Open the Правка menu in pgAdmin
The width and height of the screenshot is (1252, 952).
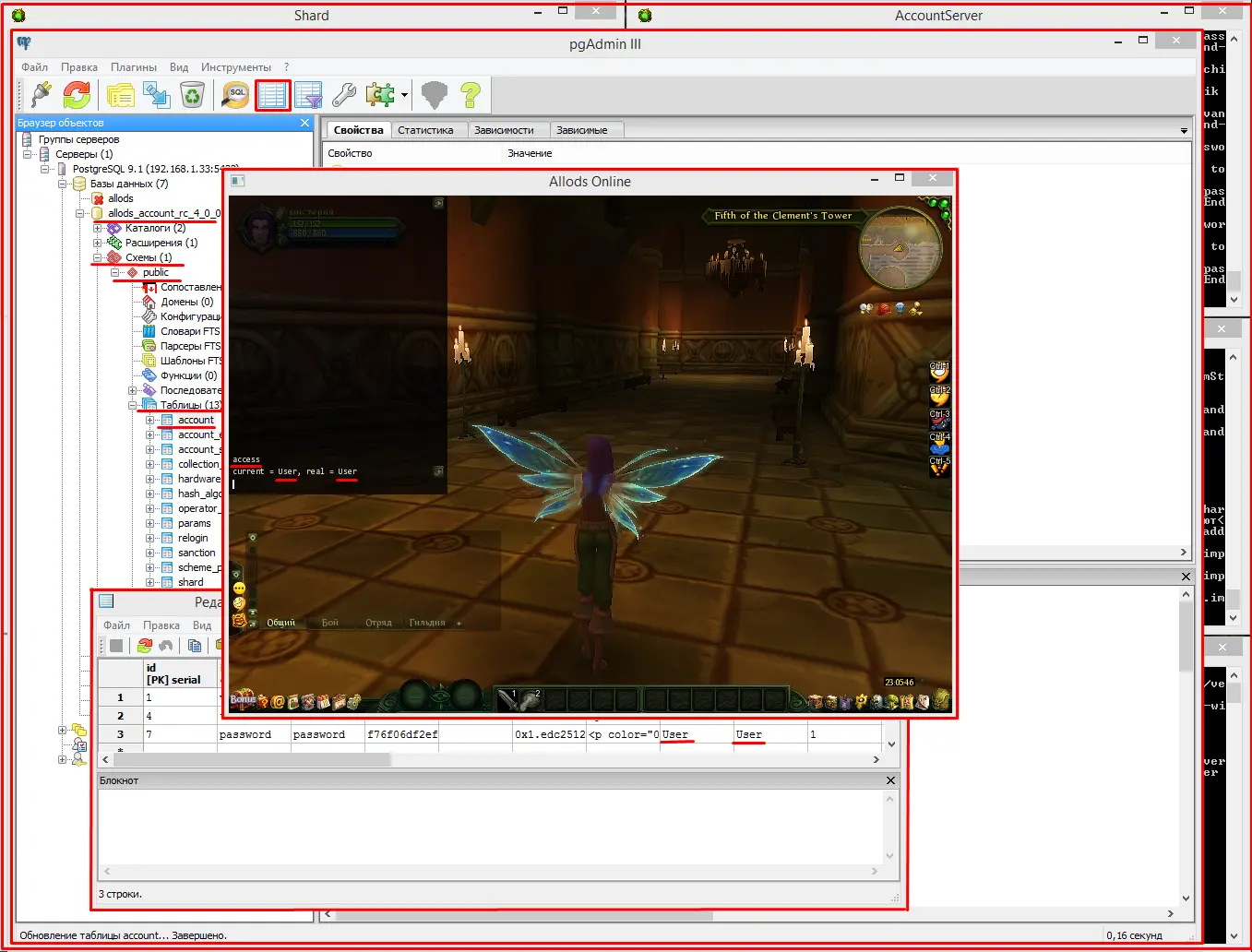point(79,67)
